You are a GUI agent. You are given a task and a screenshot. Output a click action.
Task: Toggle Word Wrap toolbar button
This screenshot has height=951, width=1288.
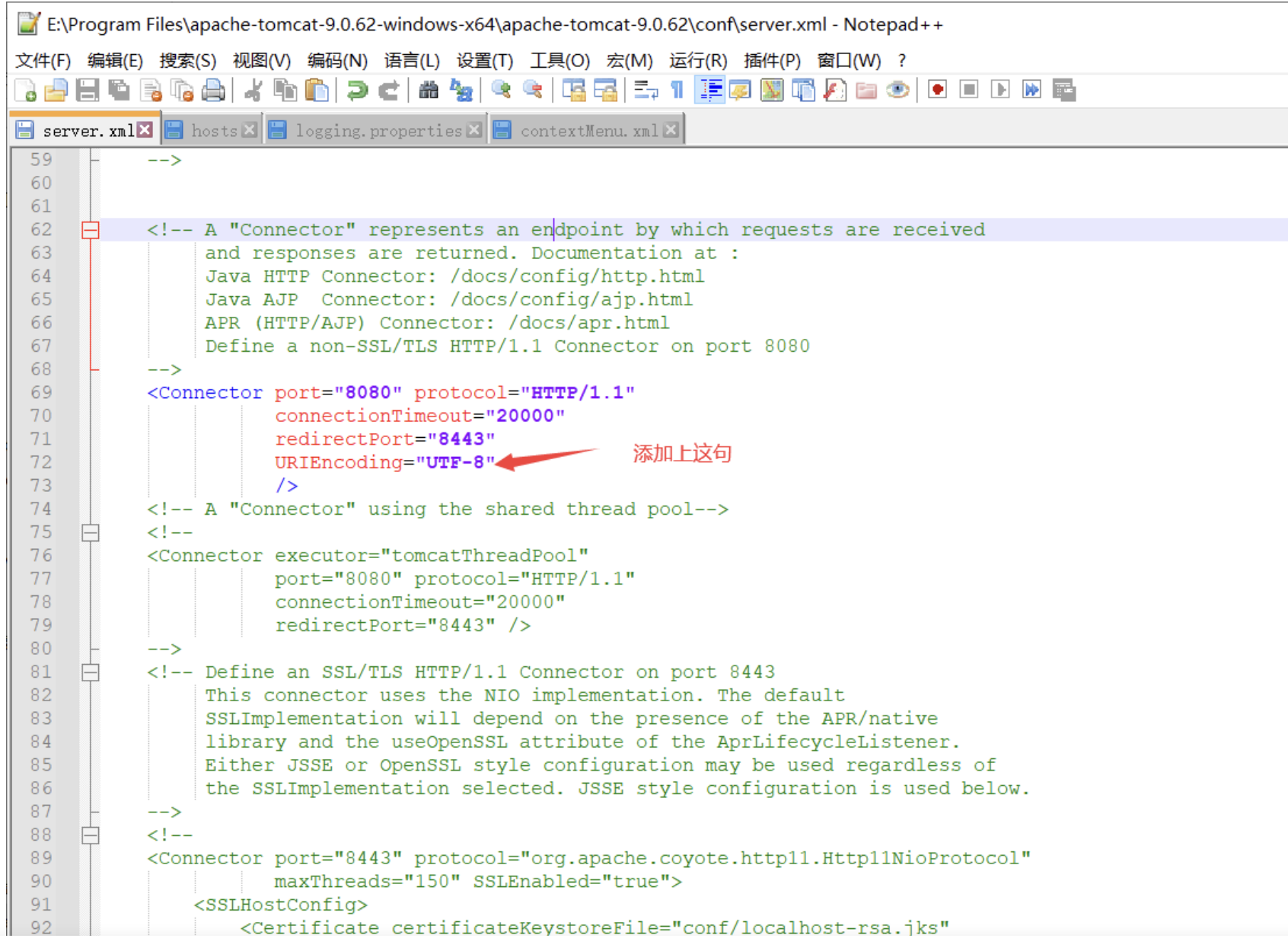click(646, 91)
